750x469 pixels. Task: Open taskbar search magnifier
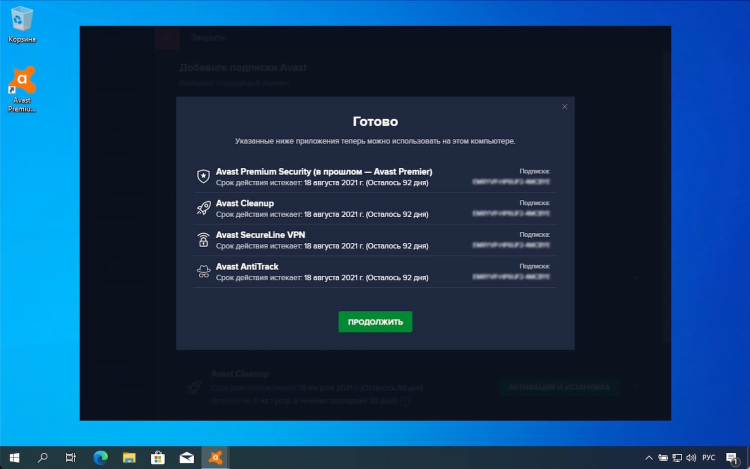43,458
